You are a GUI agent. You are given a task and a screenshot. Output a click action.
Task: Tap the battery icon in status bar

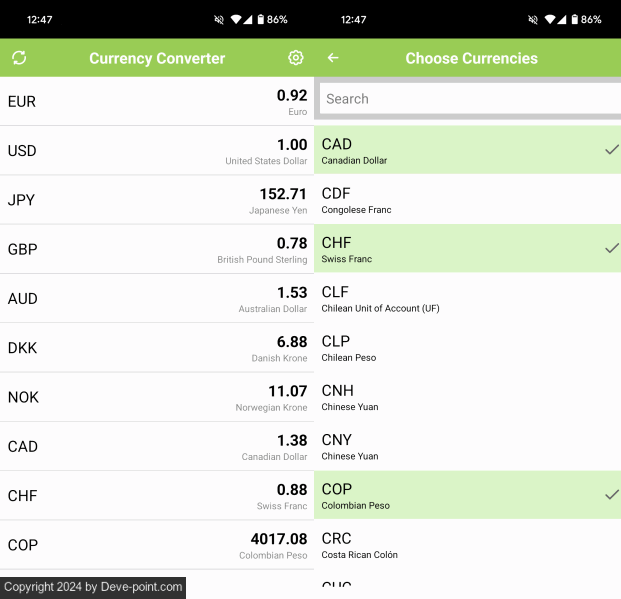pyautogui.click(x=260, y=19)
